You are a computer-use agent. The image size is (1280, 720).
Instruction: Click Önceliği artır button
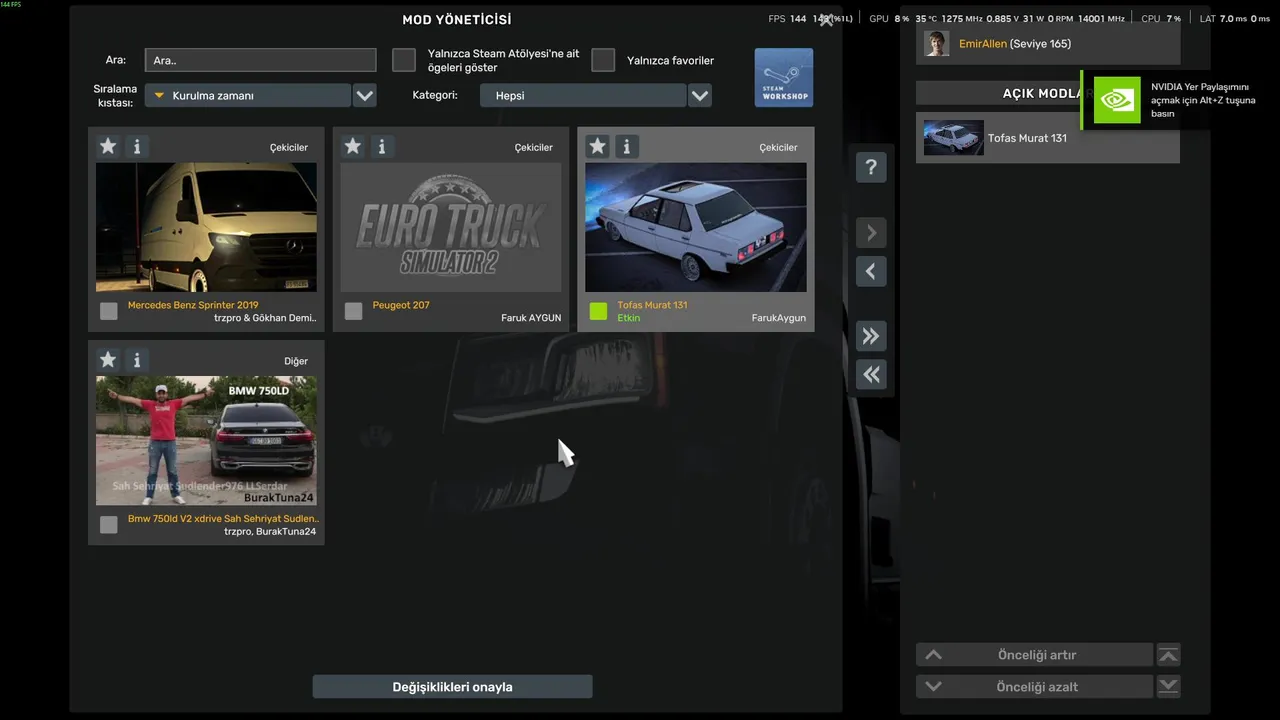coord(1035,655)
